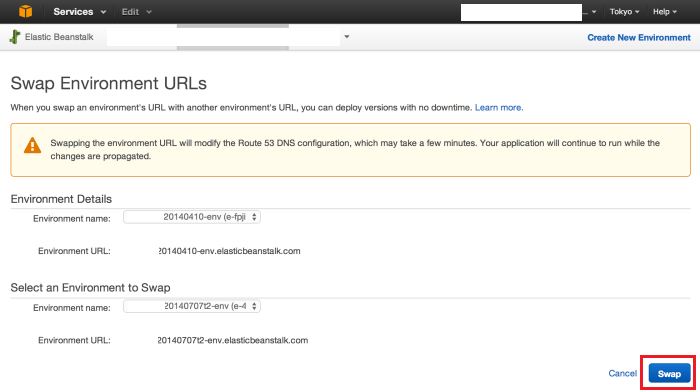Click the Environment Details section heading
Viewport: 700px width, 392px height.
pos(61,199)
